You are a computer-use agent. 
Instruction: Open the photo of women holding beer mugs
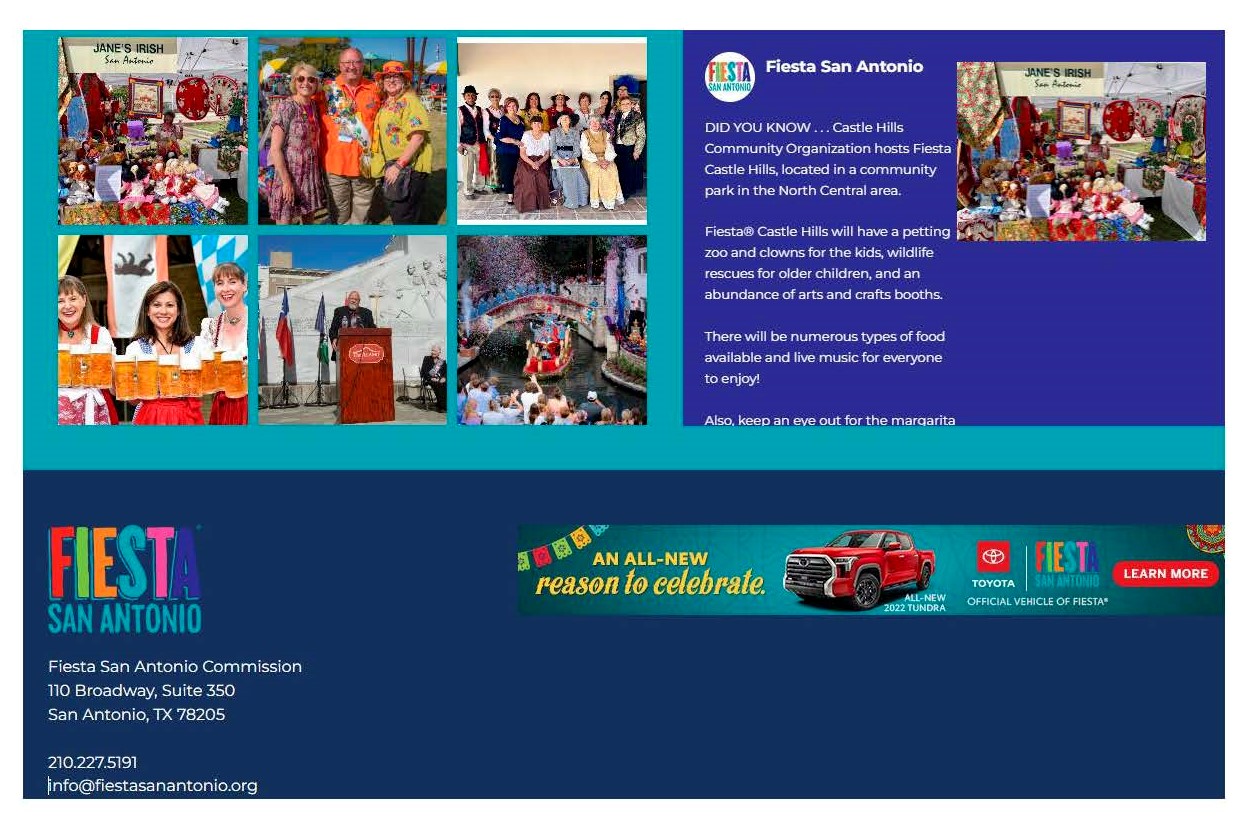click(153, 330)
